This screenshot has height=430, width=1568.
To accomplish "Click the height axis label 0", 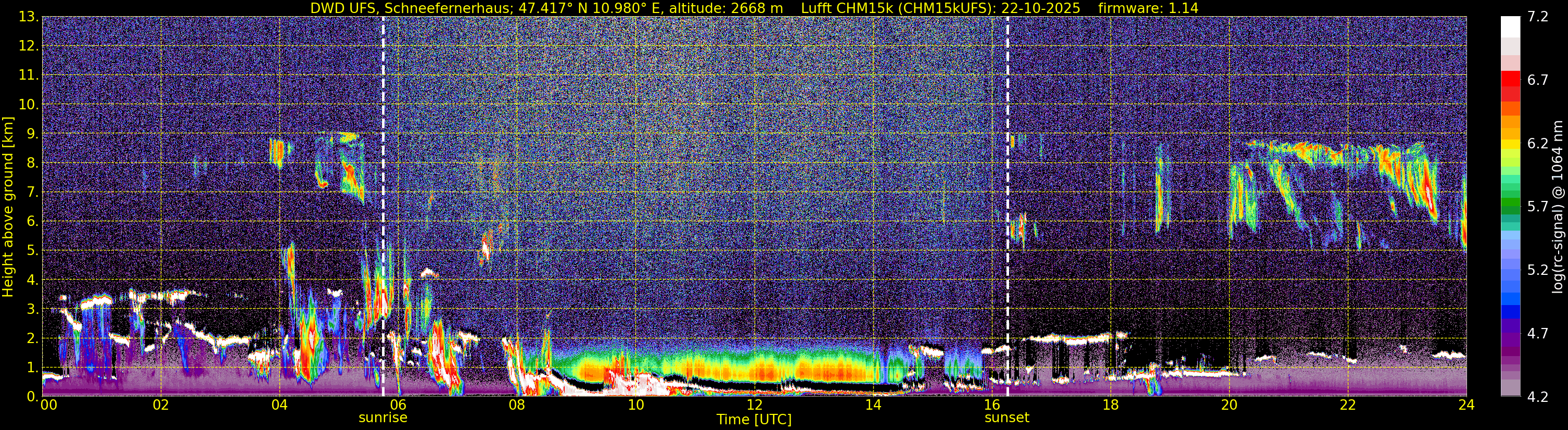I will (x=32, y=397).
